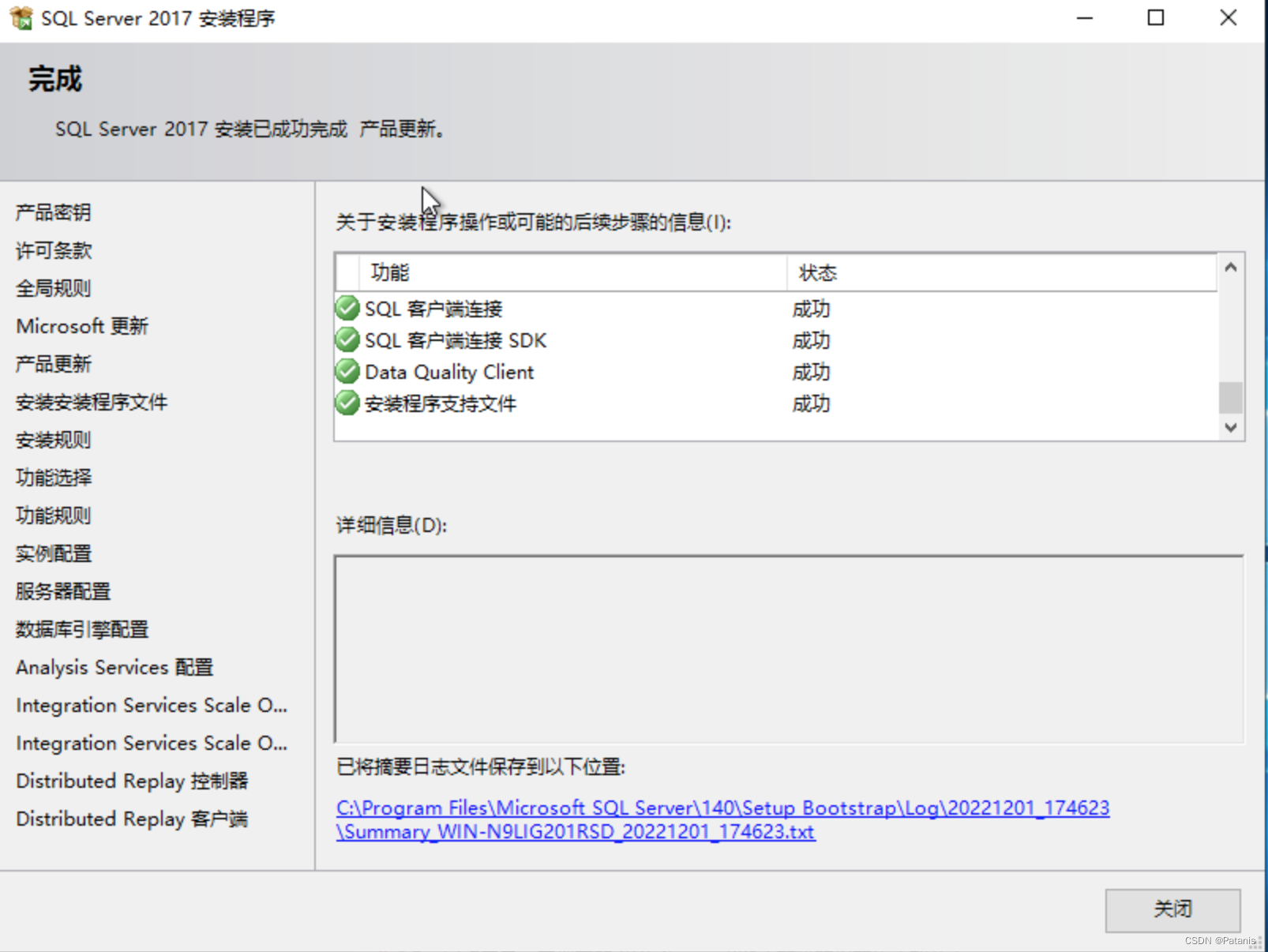This screenshot has height=952, width=1268.
Task: Click the scroll up arrow in feature list
Action: point(1230,268)
